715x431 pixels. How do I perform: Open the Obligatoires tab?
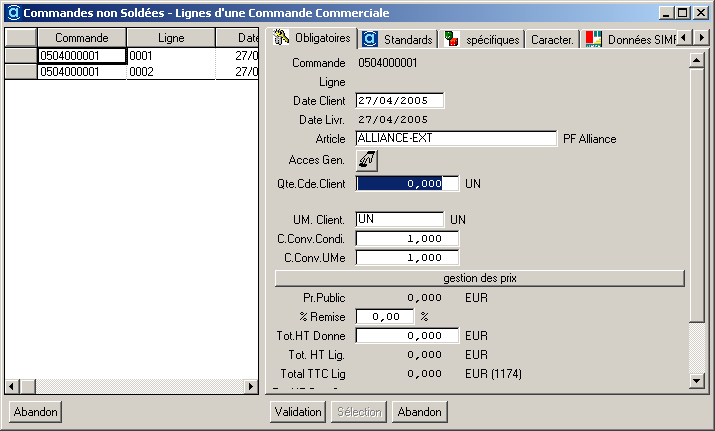313,39
